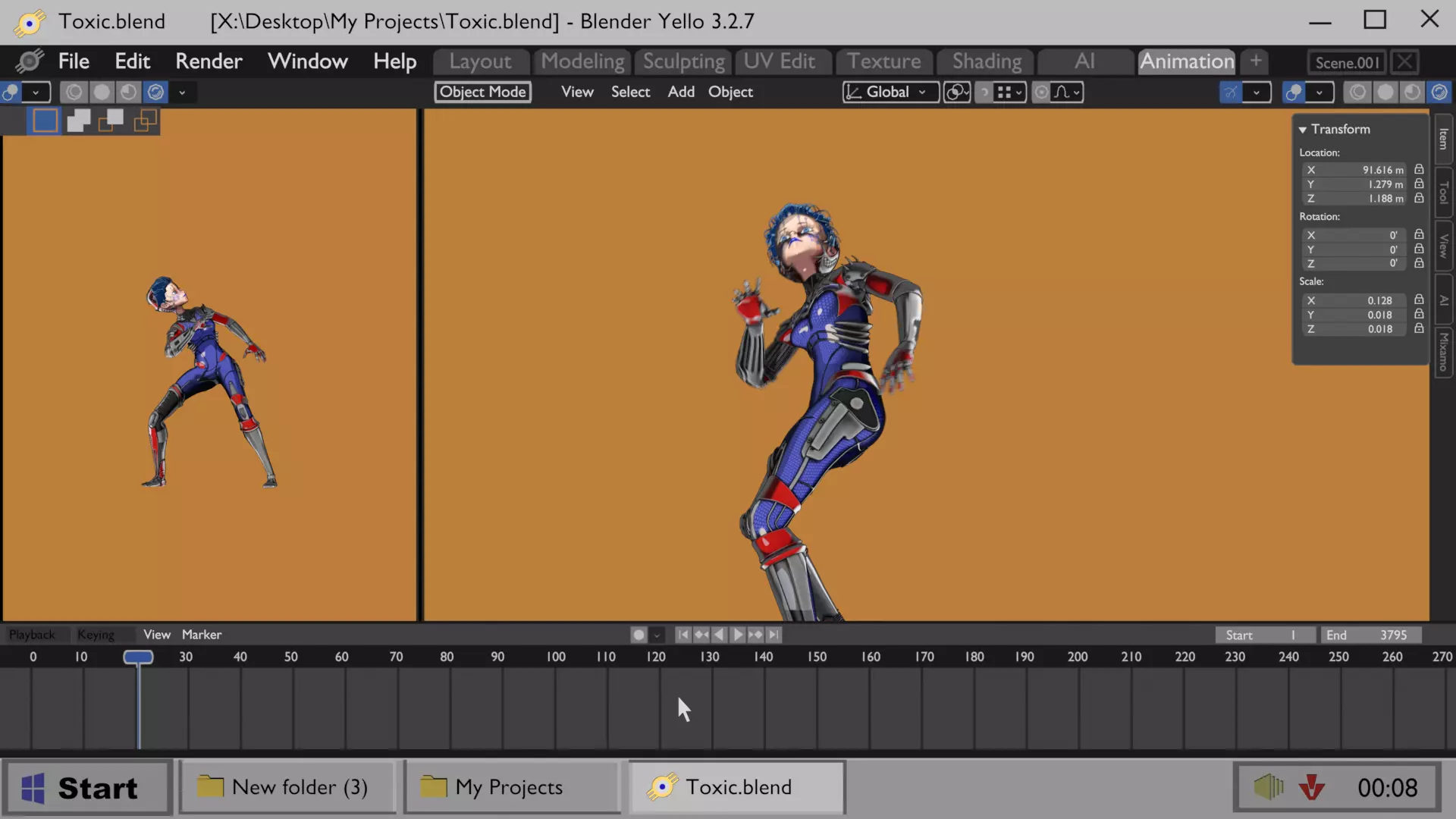The height and width of the screenshot is (819, 1456).
Task: Open proportional falloff curve dropdown
Action: (x=1067, y=92)
